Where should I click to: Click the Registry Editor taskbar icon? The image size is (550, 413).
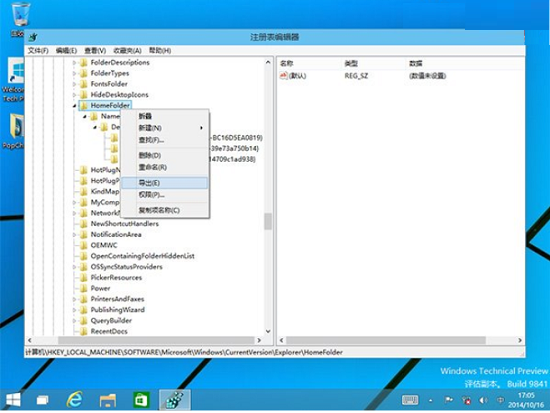tap(174, 400)
